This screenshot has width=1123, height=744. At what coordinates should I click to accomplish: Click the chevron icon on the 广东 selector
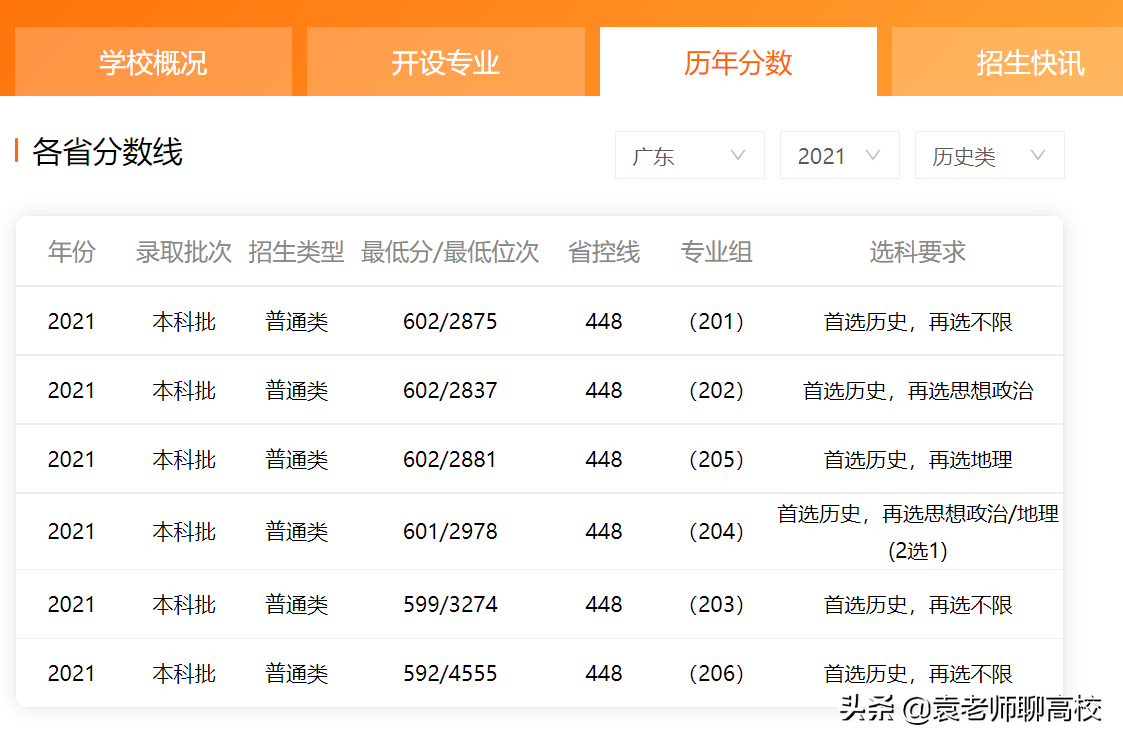click(738, 155)
